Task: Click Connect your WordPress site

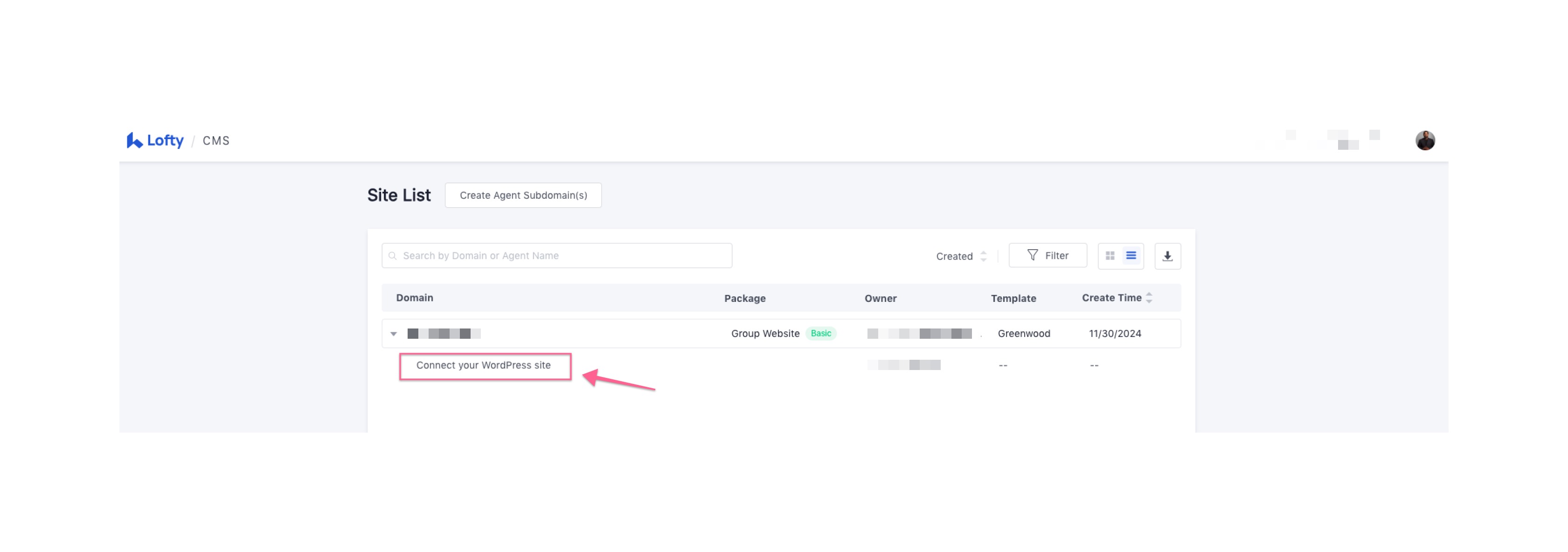Action: pyautogui.click(x=484, y=365)
